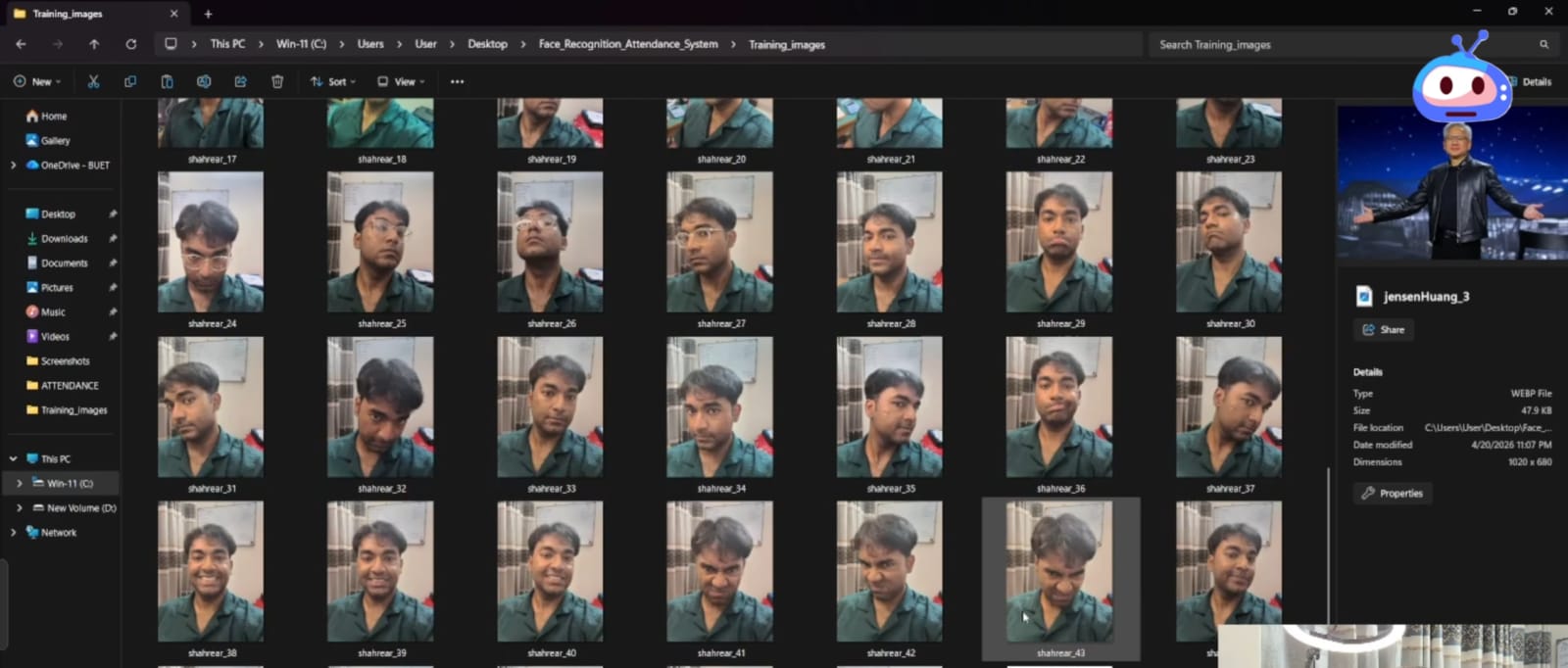Click the Cut scissors icon
The height and width of the screenshot is (668, 1568).
tap(93, 81)
